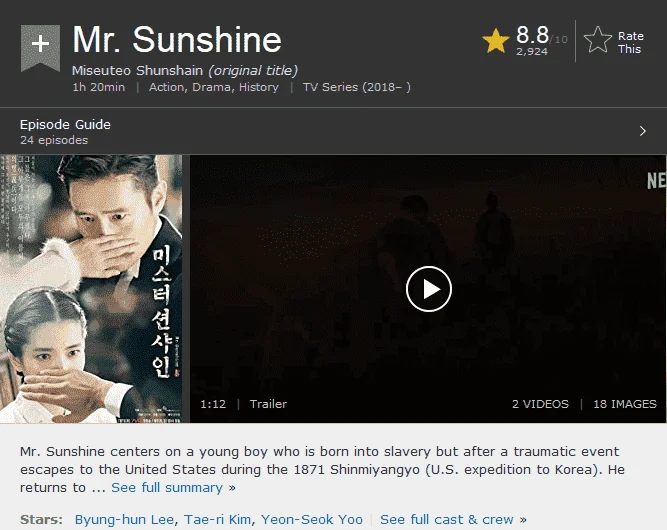View the 18 IMAGES gallery
Image resolution: width=667 pixels, height=530 pixels.
[x=625, y=404]
